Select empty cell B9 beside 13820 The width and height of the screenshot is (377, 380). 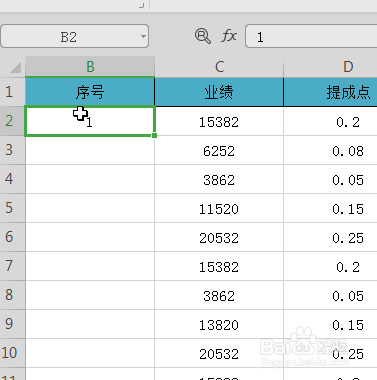[x=90, y=324]
